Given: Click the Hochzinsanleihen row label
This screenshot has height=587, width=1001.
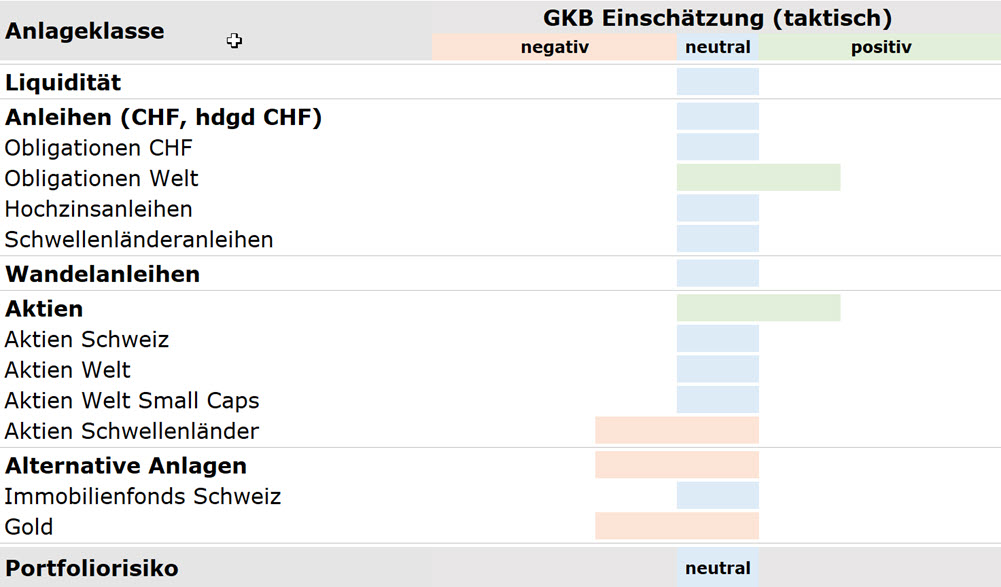Looking at the screenshot, I should click(x=98, y=210).
